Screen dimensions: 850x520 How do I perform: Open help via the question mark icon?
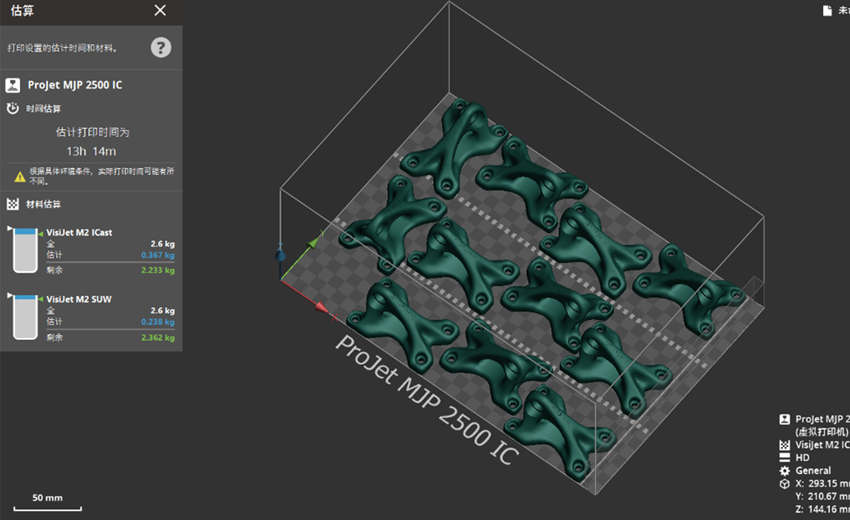click(x=160, y=48)
